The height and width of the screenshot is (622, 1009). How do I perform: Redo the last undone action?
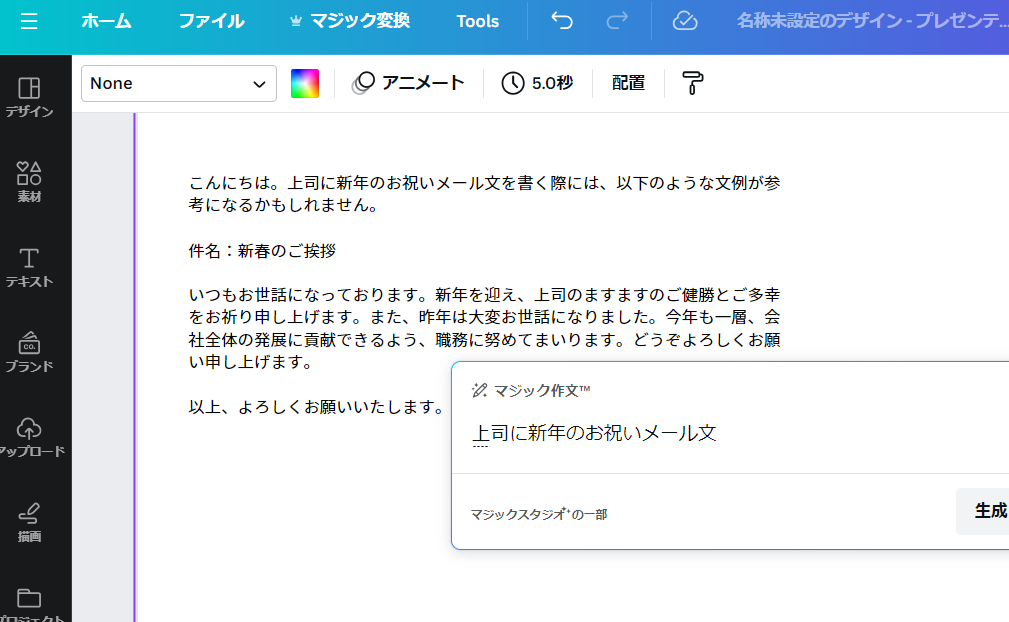coord(617,21)
